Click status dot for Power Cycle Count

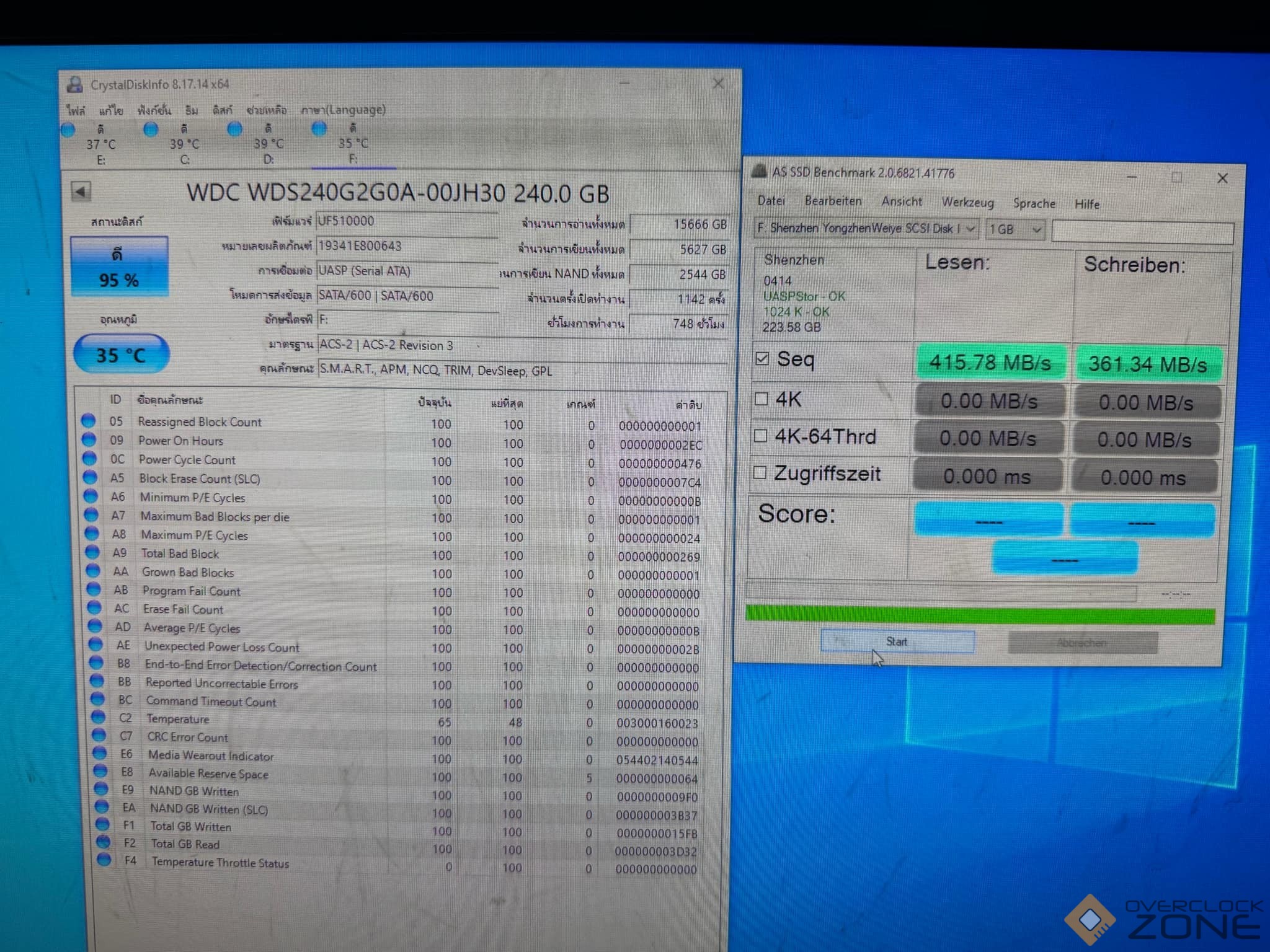[x=89, y=459]
